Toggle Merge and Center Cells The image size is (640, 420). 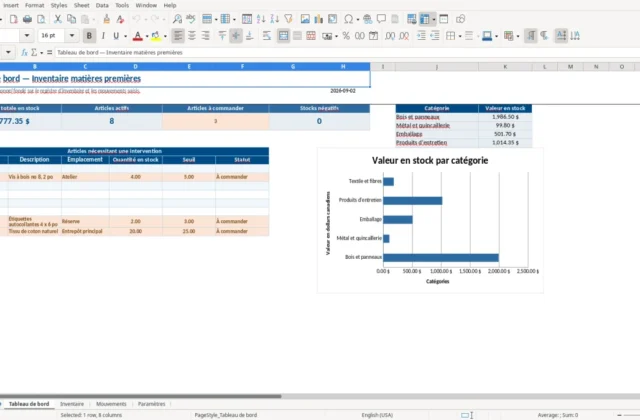pyautogui.click(x=283, y=36)
